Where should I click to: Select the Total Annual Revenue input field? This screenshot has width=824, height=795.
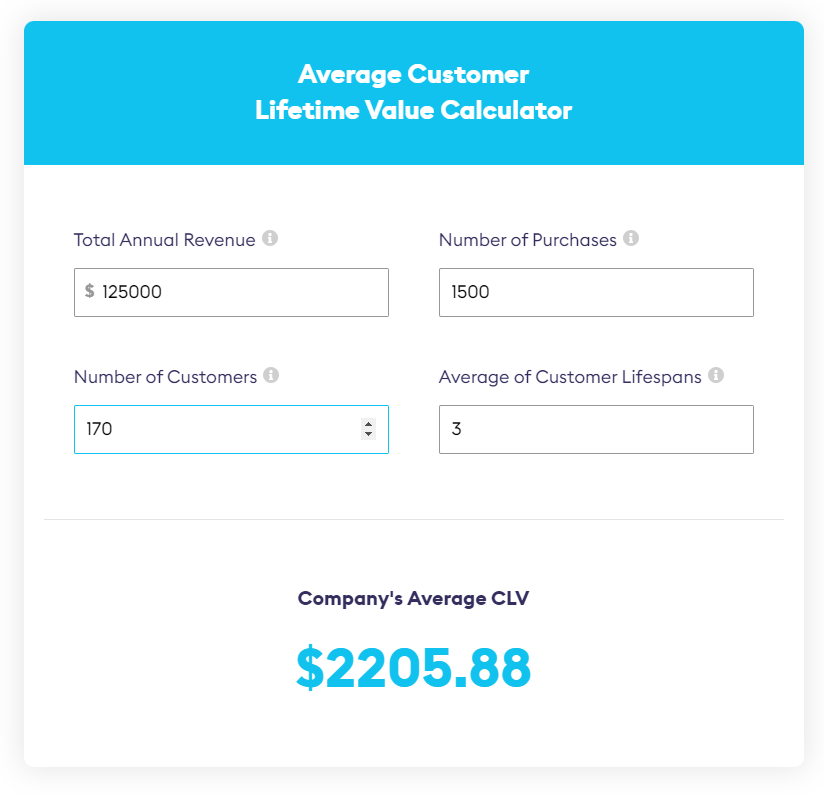tap(230, 292)
